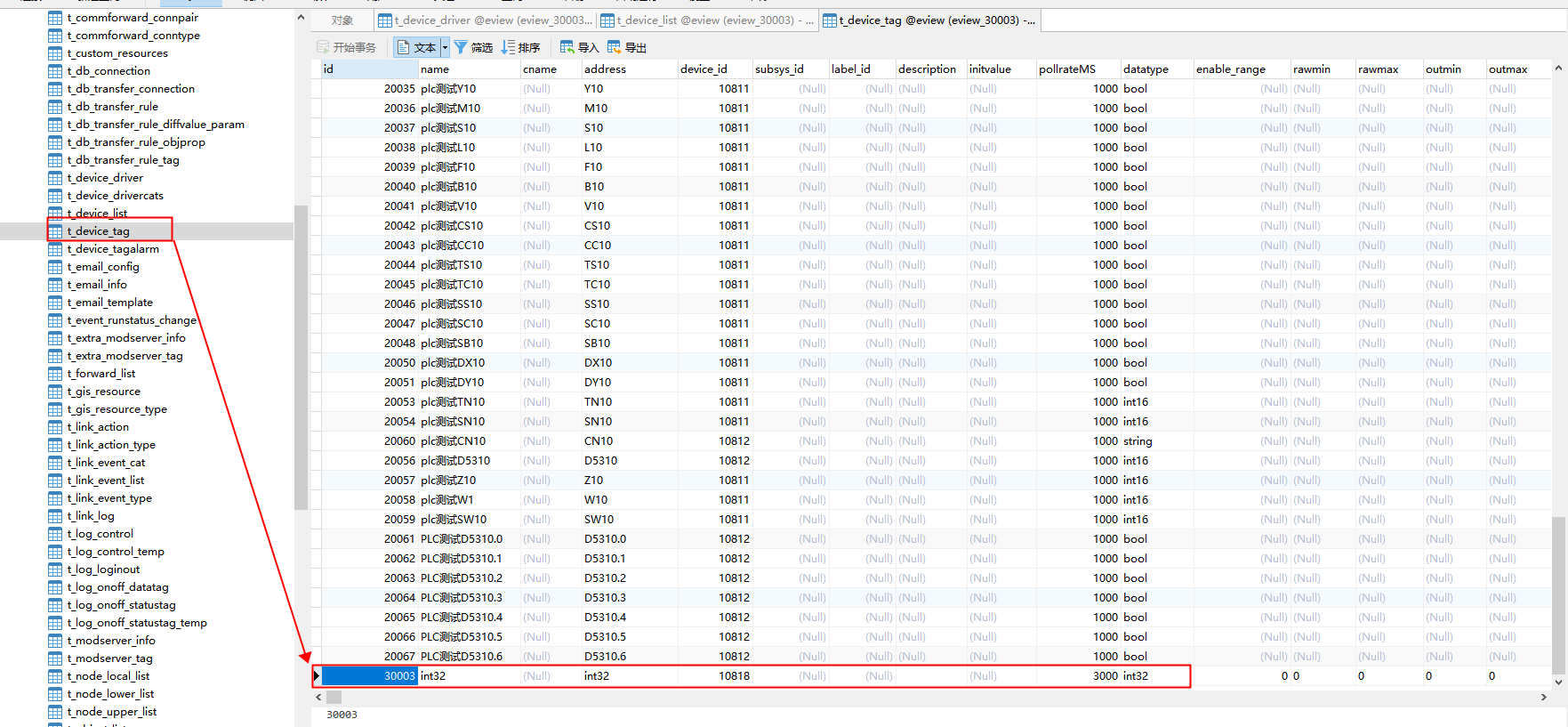This screenshot has height=727, width=1568.
Task: Click table icon beside t_db_connection
Action: pos(55,71)
